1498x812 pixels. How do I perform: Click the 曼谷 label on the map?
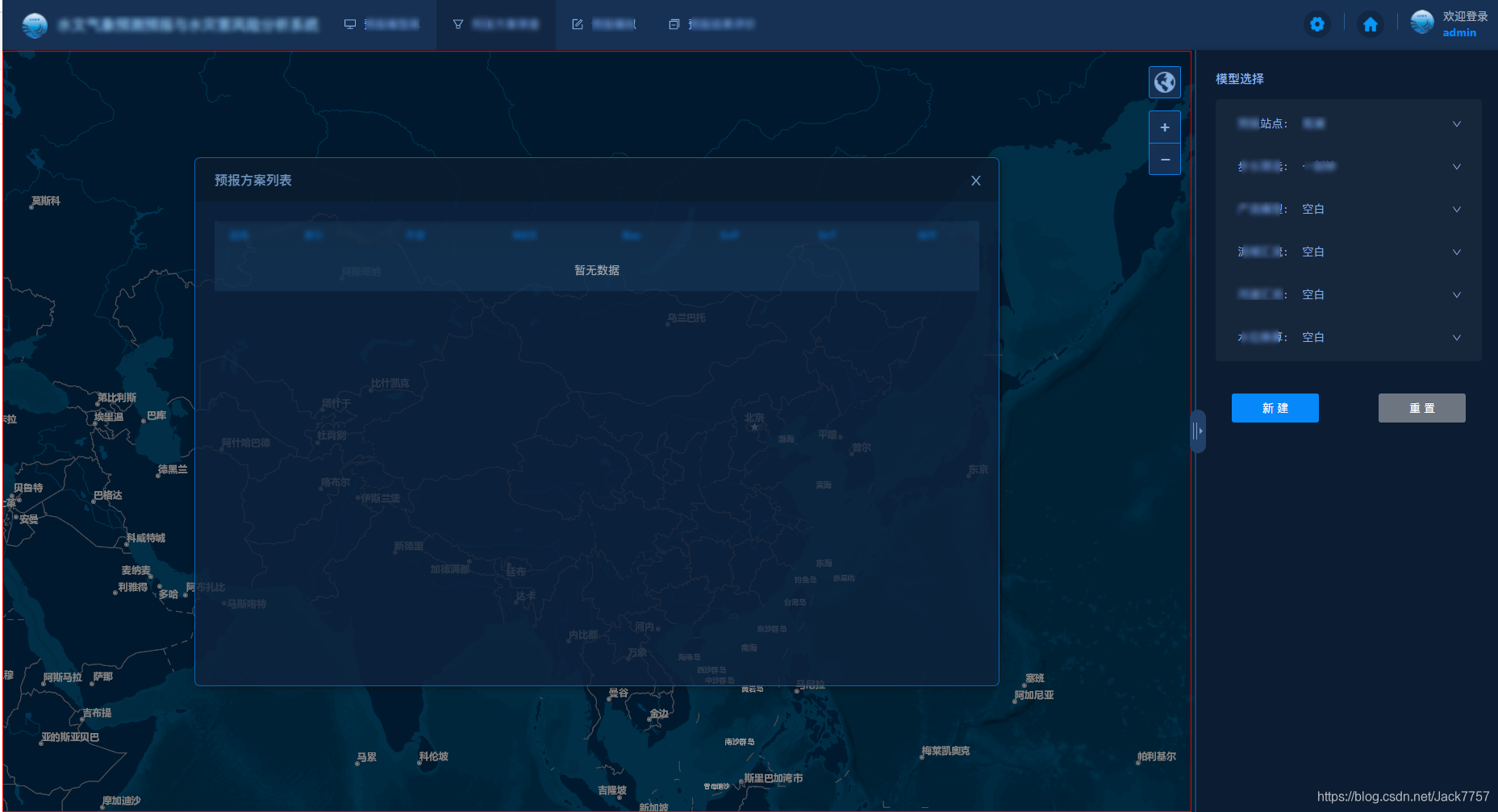coord(618,693)
